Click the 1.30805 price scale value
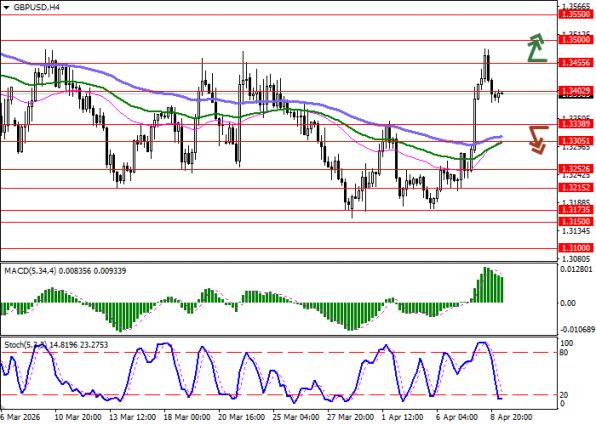This screenshot has width=596, height=425. click(x=576, y=259)
